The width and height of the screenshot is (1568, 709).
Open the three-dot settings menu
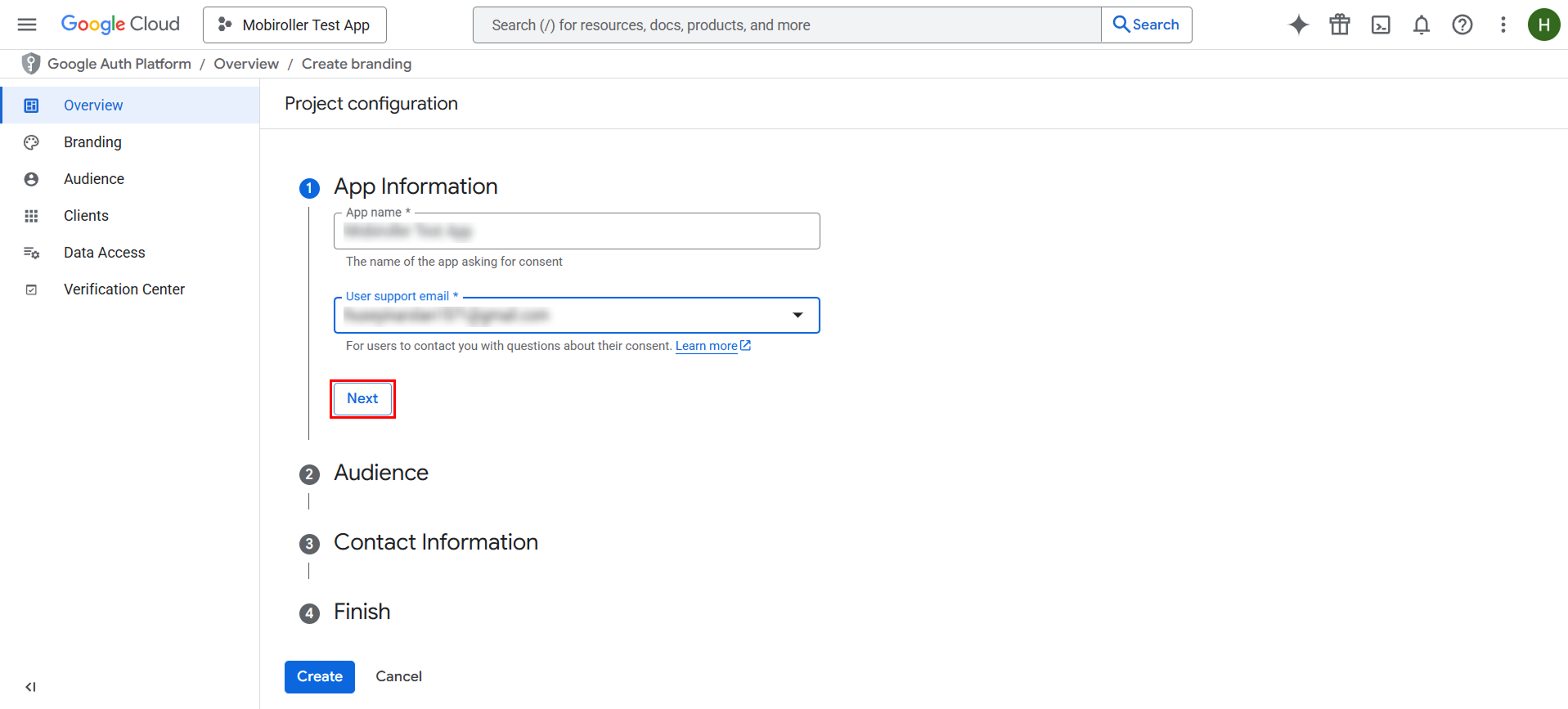1503,25
